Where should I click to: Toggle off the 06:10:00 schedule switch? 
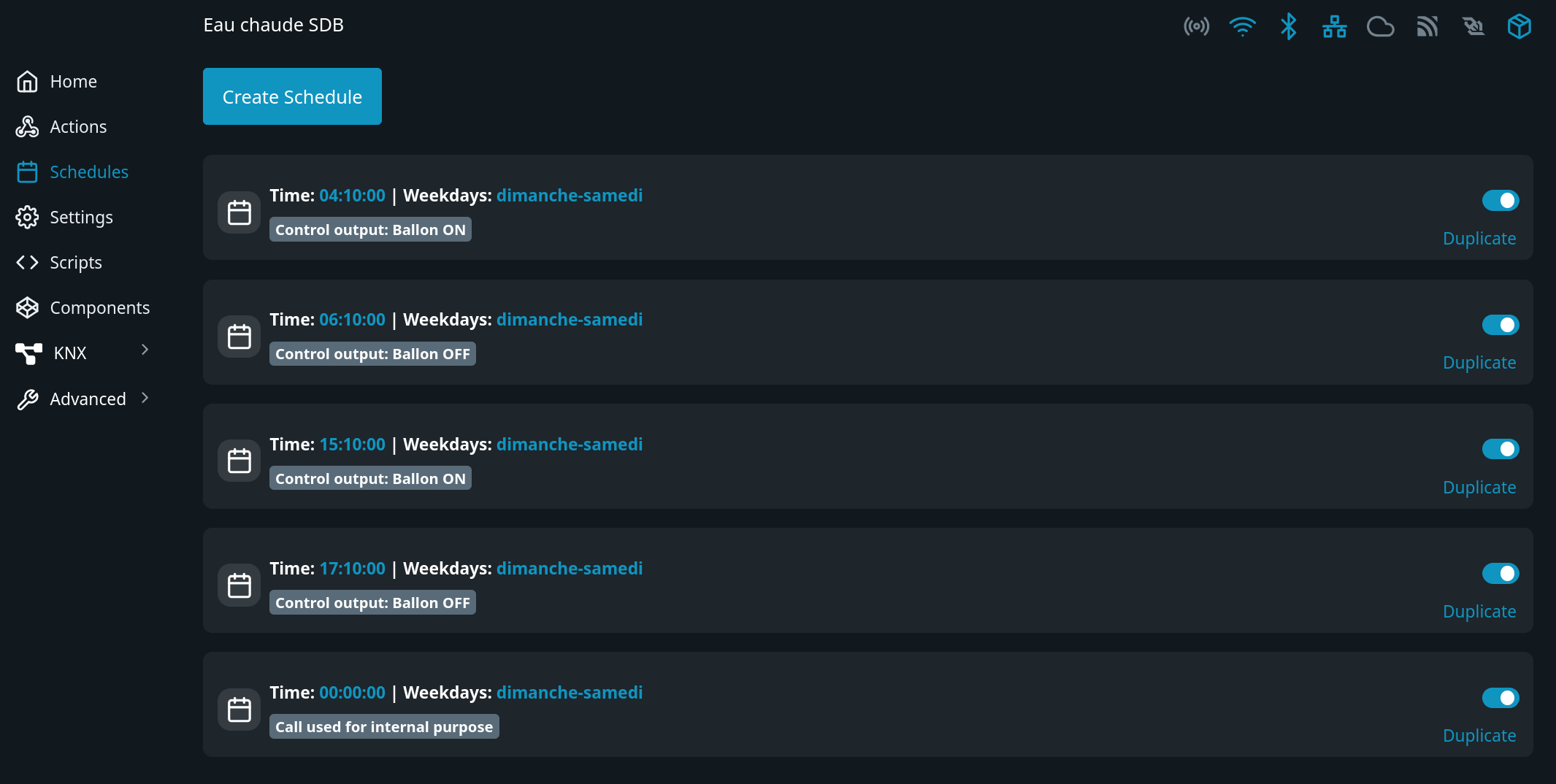(1500, 325)
